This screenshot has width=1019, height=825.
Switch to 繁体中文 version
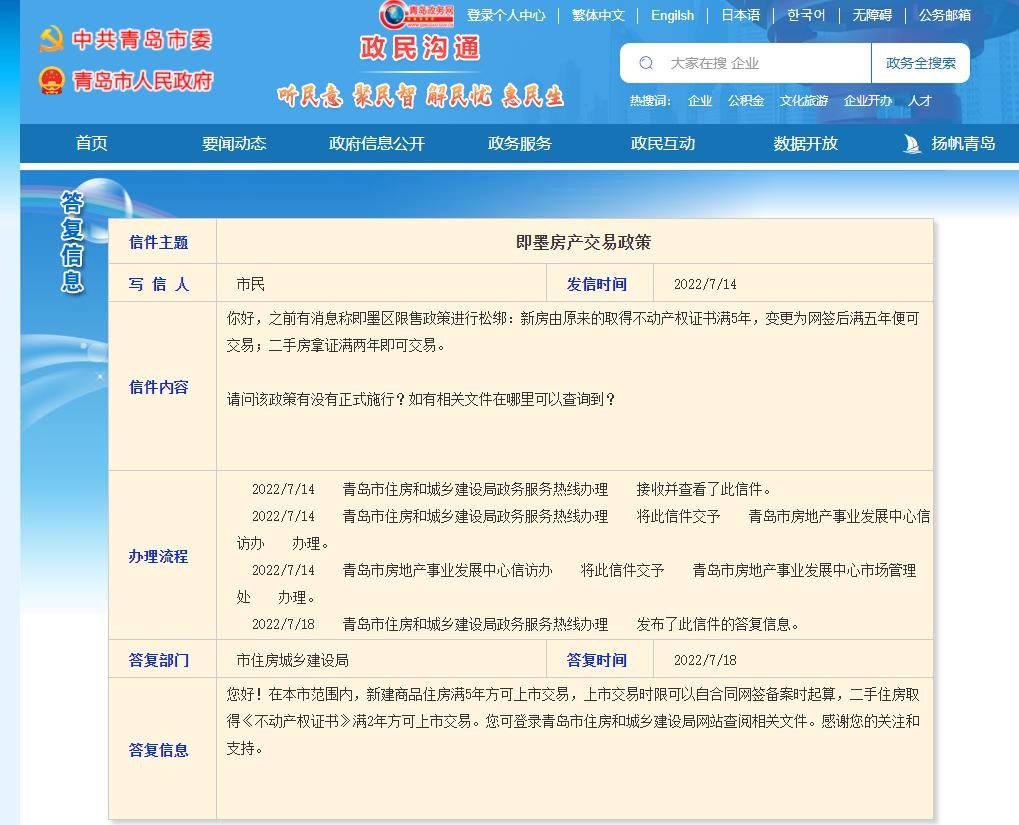tap(598, 15)
